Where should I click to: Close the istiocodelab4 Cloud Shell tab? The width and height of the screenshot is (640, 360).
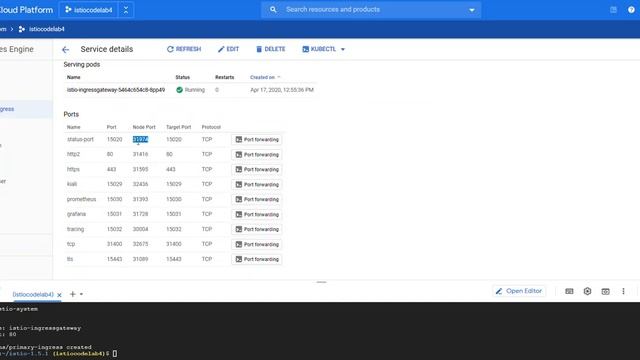pyautogui.click(x=59, y=295)
